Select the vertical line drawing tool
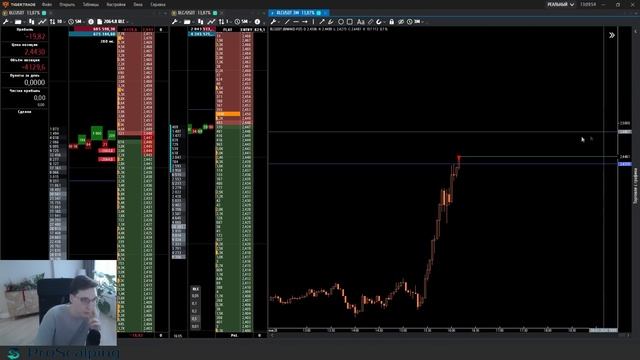 [x=313, y=22]
